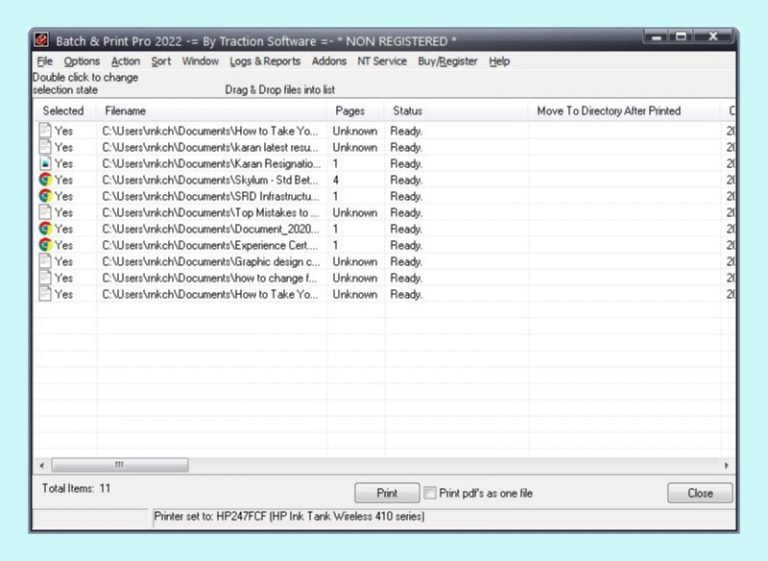The height and width of the screenshot is (561, 768).
Task: Open the Addons menu
Action: pyautogui.click(x=329, y=61)
